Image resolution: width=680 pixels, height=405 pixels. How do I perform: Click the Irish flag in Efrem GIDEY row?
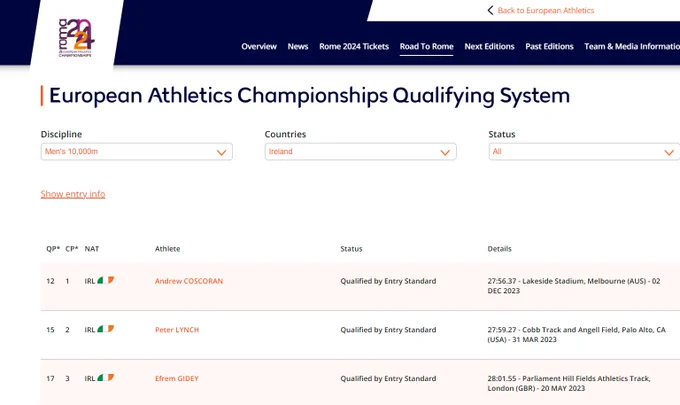tap(105, 378)
